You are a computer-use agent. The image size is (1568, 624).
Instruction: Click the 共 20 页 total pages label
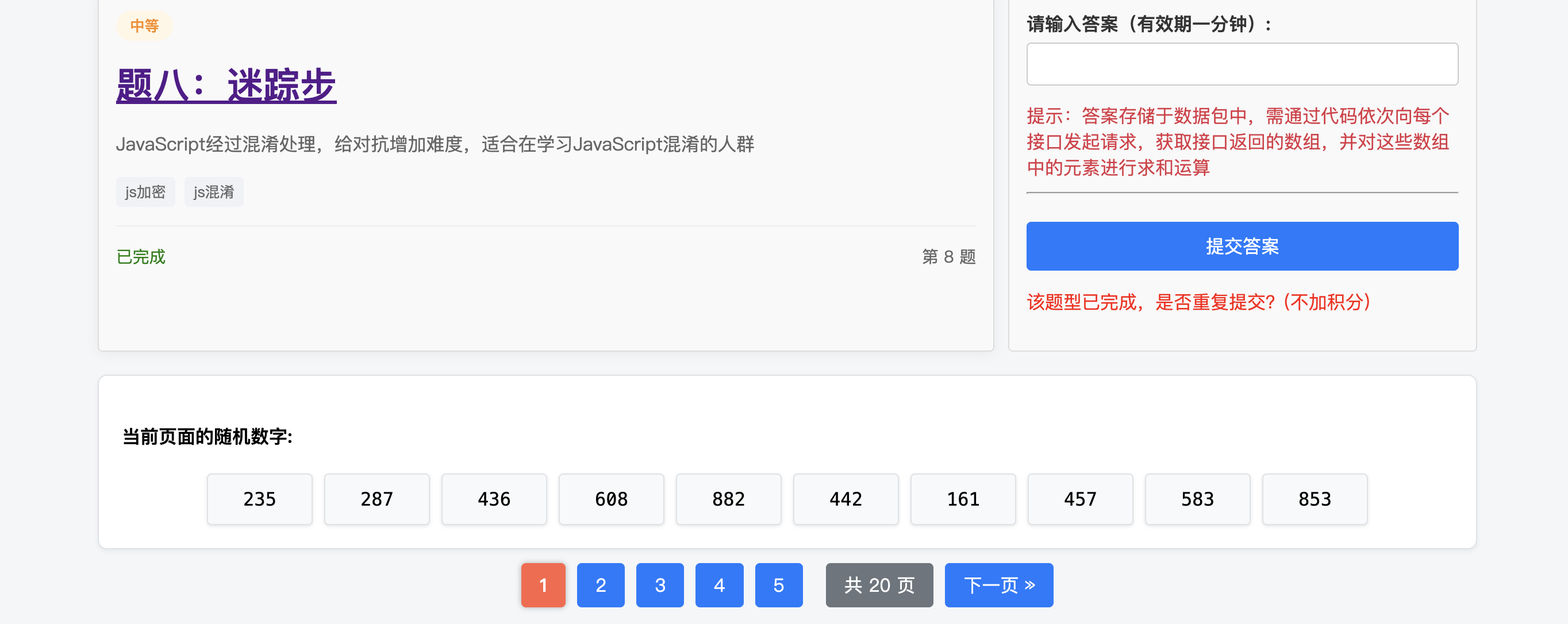coord(879,585)
